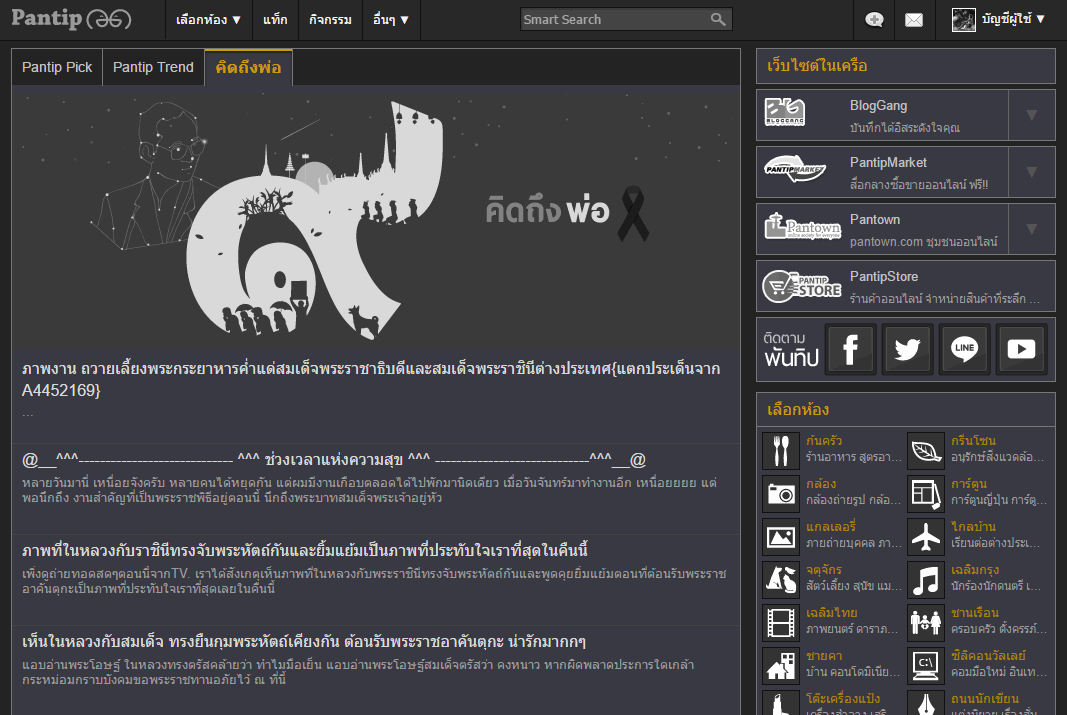Open the แท็ก menu item
Viewport: 1067px width, 715px height.
(x=275, y=19)
